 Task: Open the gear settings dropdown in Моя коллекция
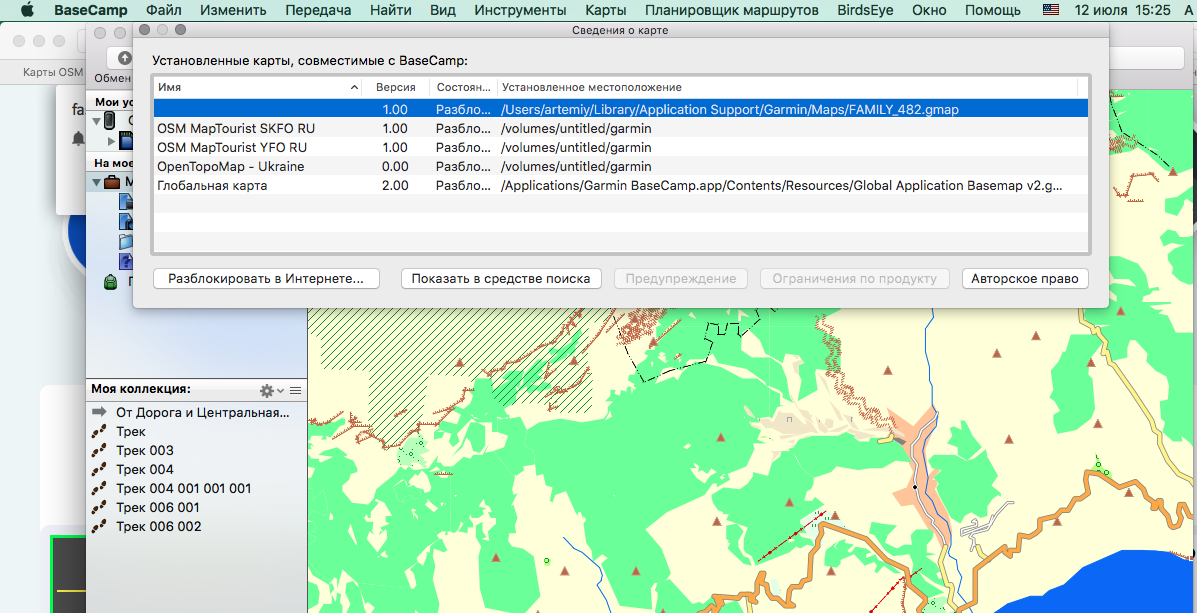click(x=270, y=390)
